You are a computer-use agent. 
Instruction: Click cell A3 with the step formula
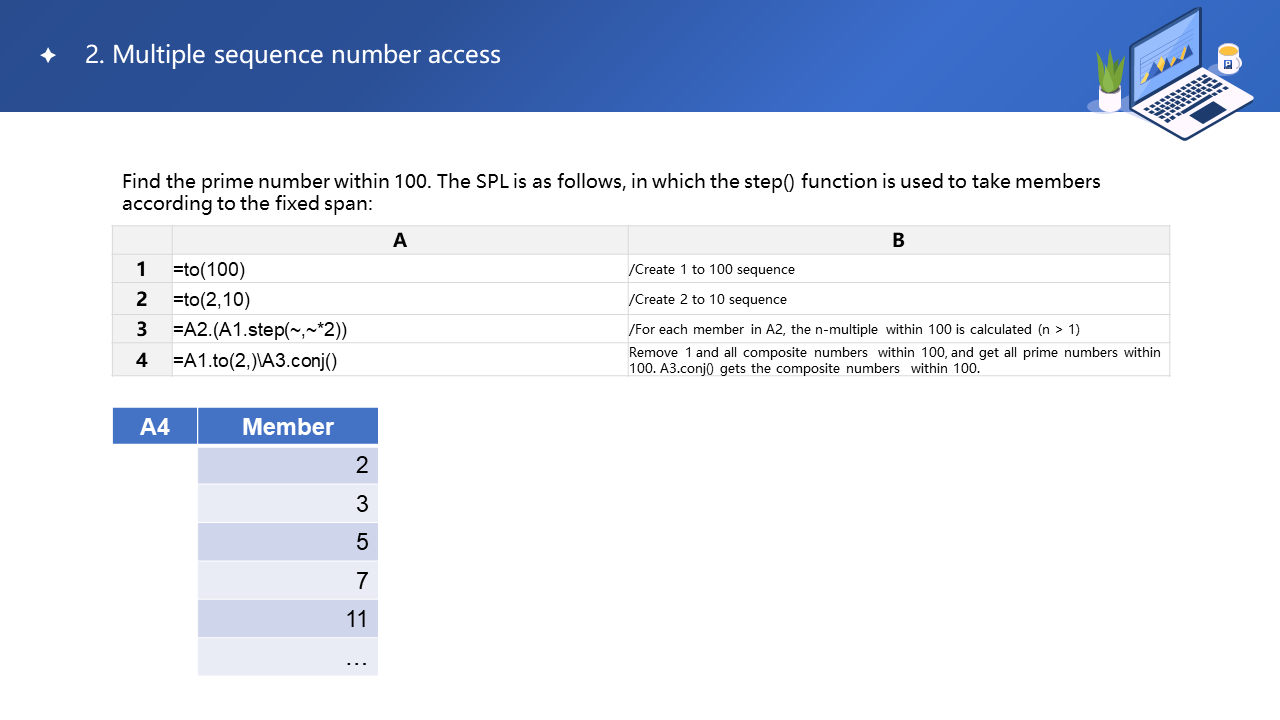coord(400,329)
